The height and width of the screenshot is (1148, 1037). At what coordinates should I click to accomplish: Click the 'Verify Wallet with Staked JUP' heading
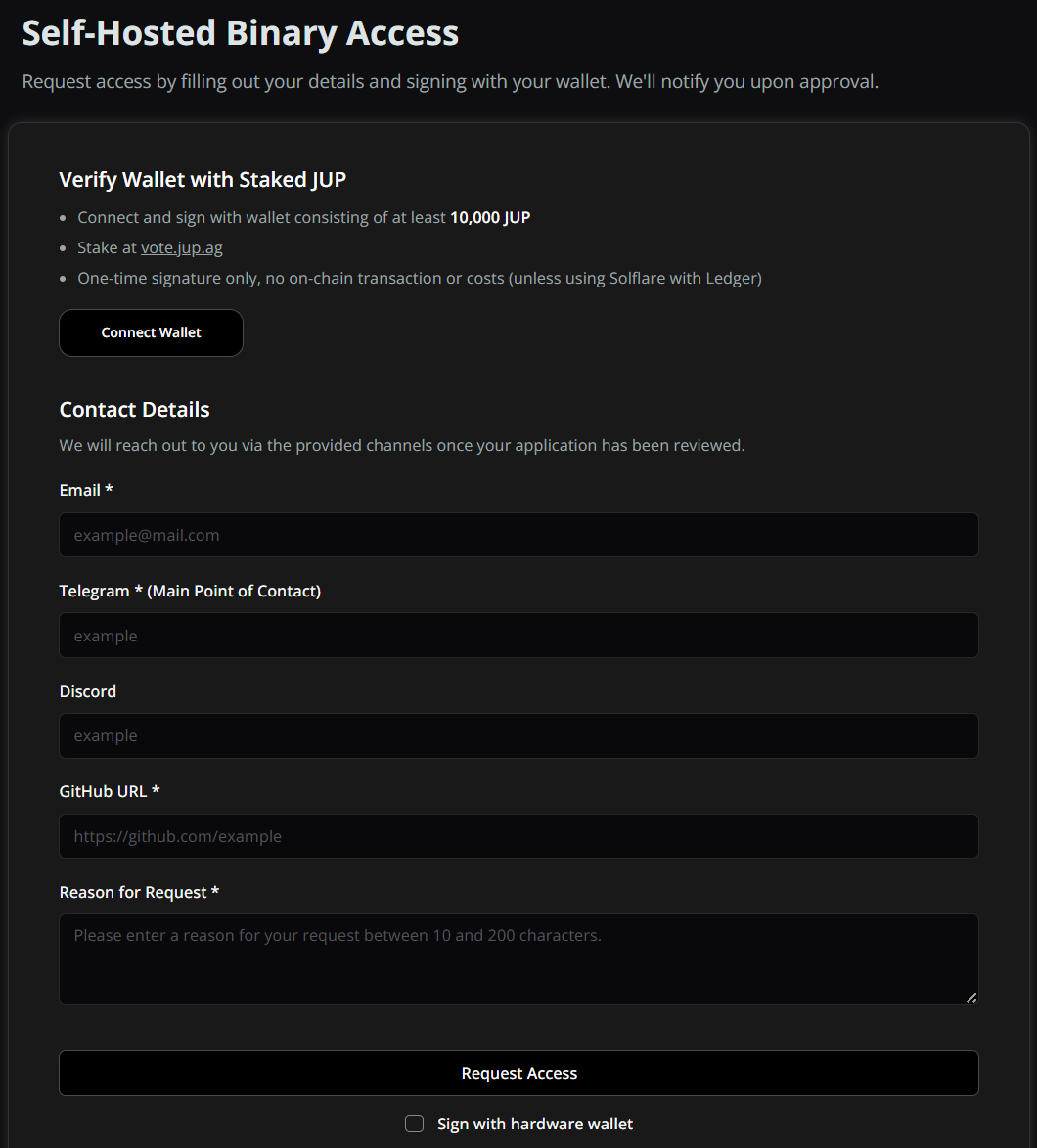point(203,180)
